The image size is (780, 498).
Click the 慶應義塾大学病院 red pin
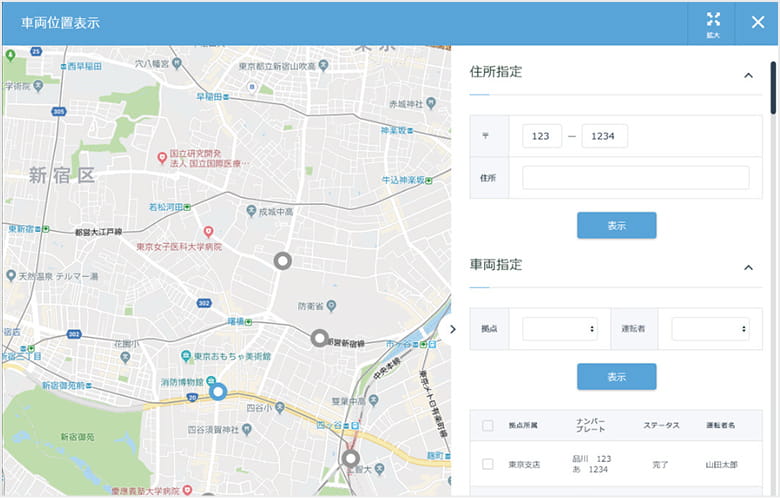[187, 490]
